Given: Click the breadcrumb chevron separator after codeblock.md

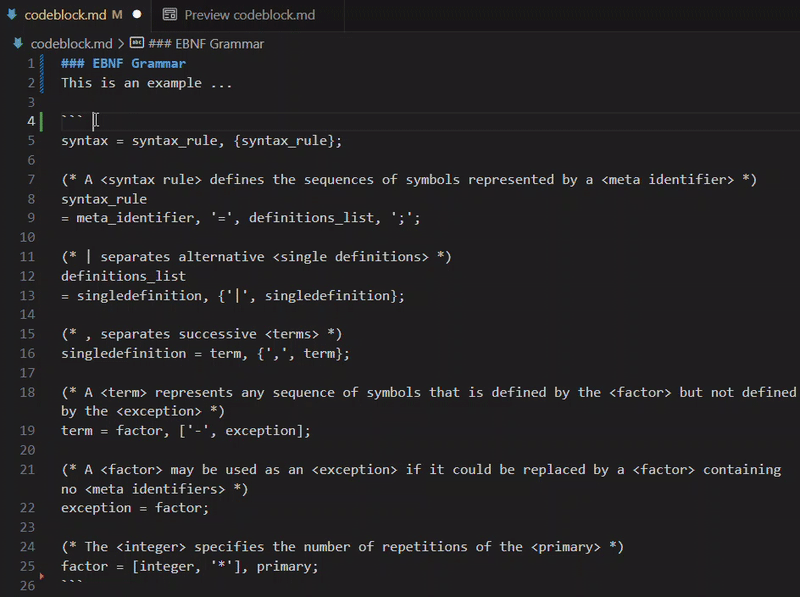Looking at the screenshot, I should click(121, 44).
